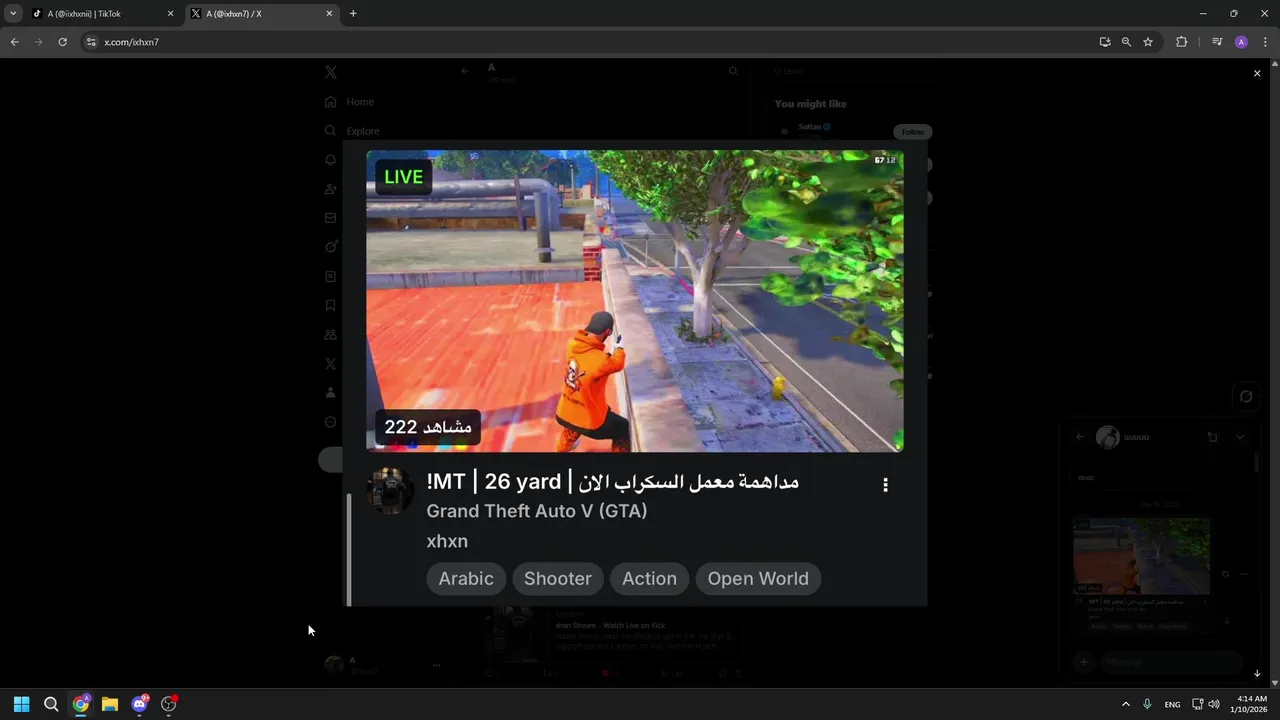The width and height of the screenshot is (1280, 720).
Task: Click the xhxn streamer avatar in the card
Action: coord(390,490)
